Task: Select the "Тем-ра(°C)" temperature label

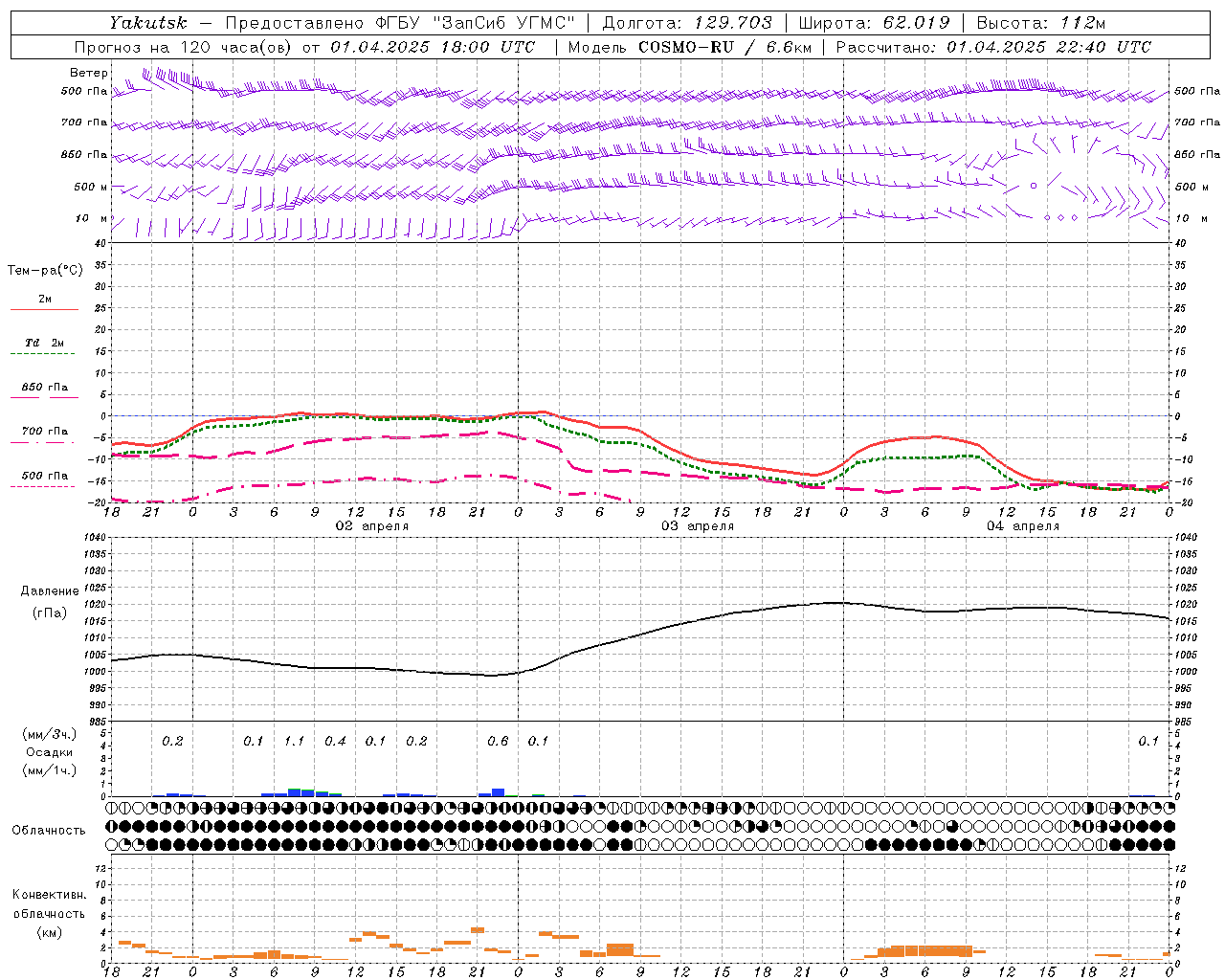Action: (x=45, y=271)
